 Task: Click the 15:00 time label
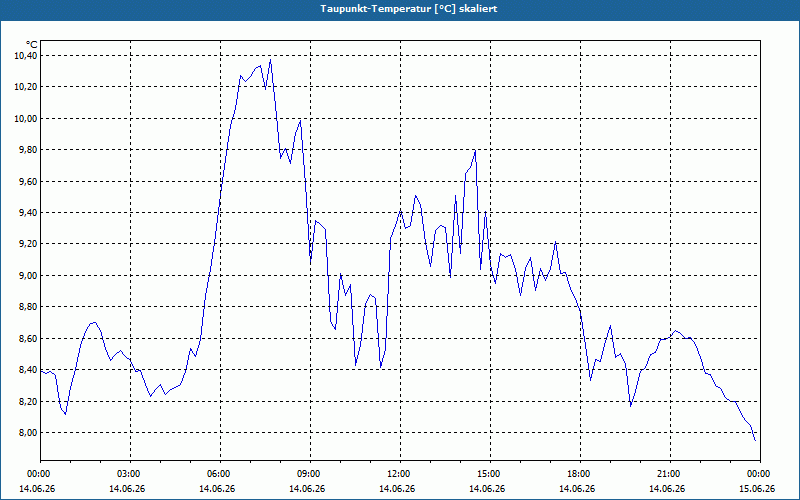(490, 474)
